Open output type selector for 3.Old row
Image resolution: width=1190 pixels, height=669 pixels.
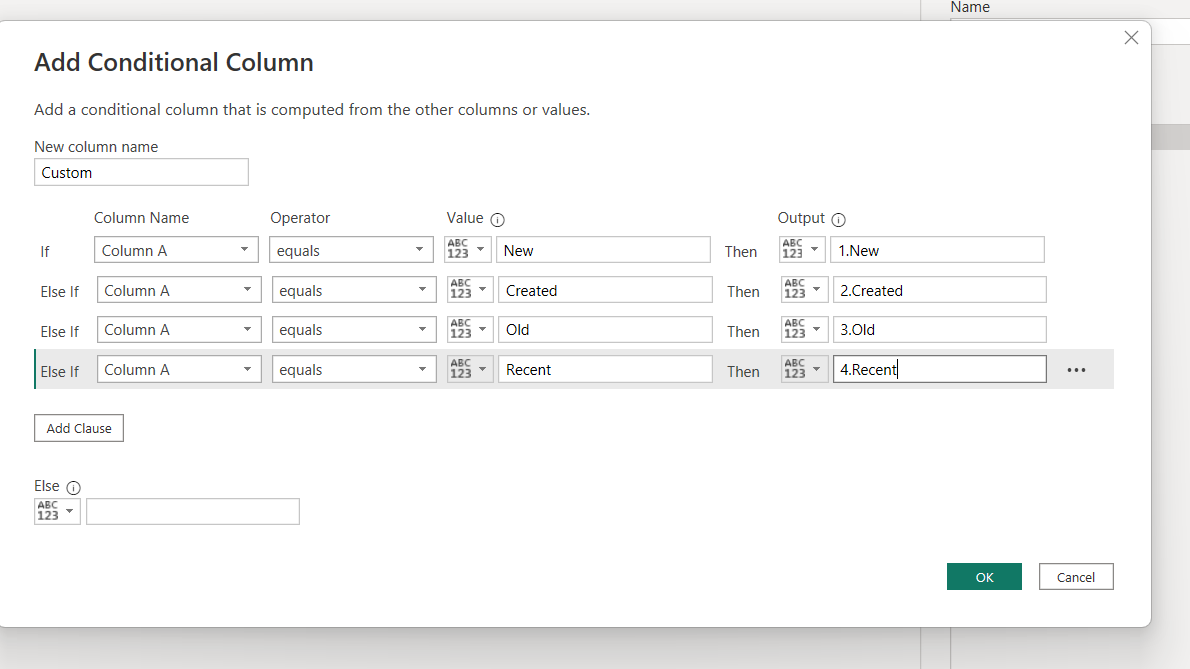804,329
